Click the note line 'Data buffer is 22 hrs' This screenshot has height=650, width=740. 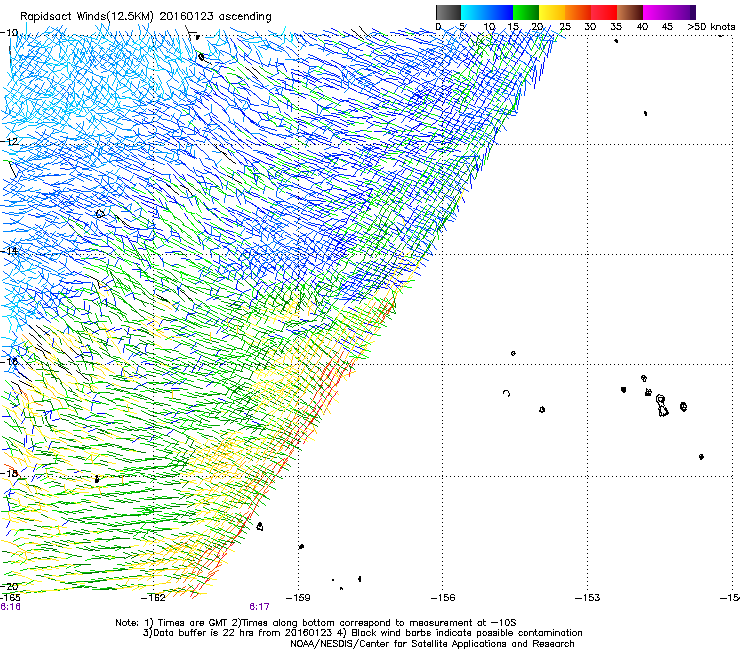coord(362,633)
